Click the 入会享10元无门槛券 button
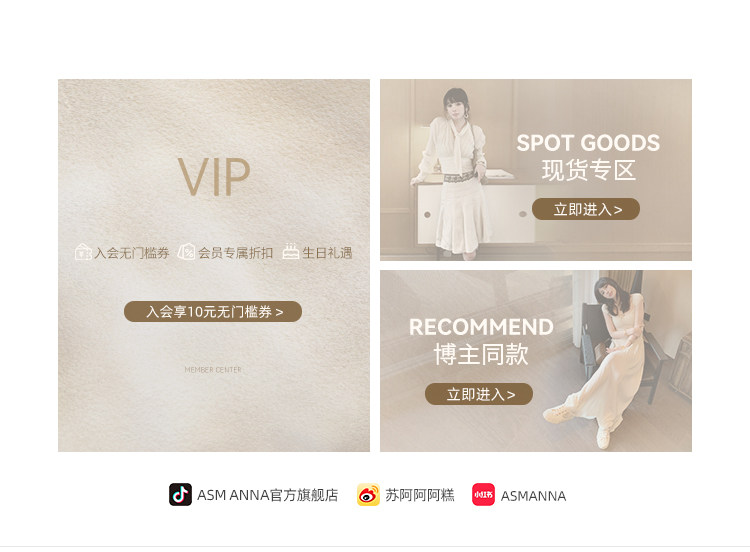Screen dimensions: 750x552 tap(213, 312)
